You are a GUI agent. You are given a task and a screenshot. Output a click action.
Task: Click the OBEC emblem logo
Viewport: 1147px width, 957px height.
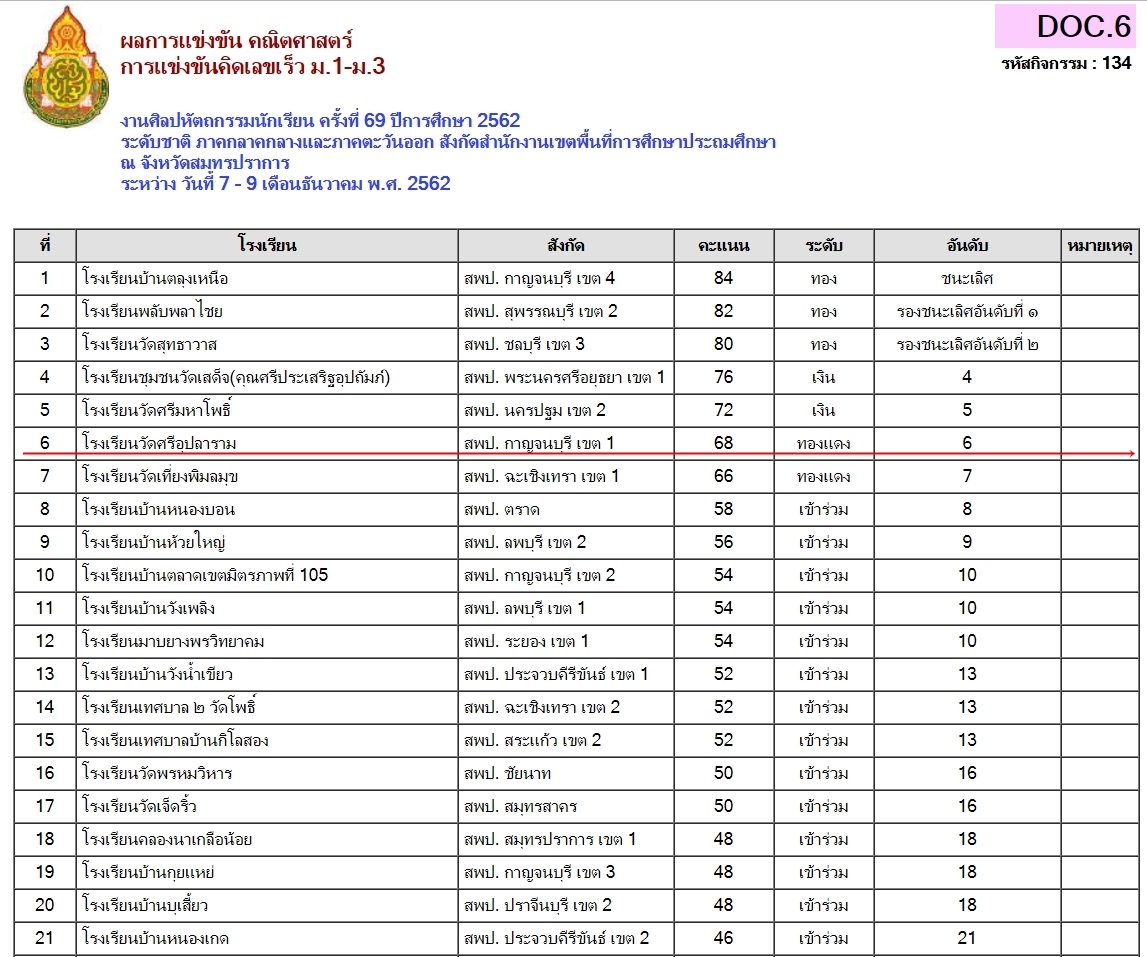(x=66, y=67)
